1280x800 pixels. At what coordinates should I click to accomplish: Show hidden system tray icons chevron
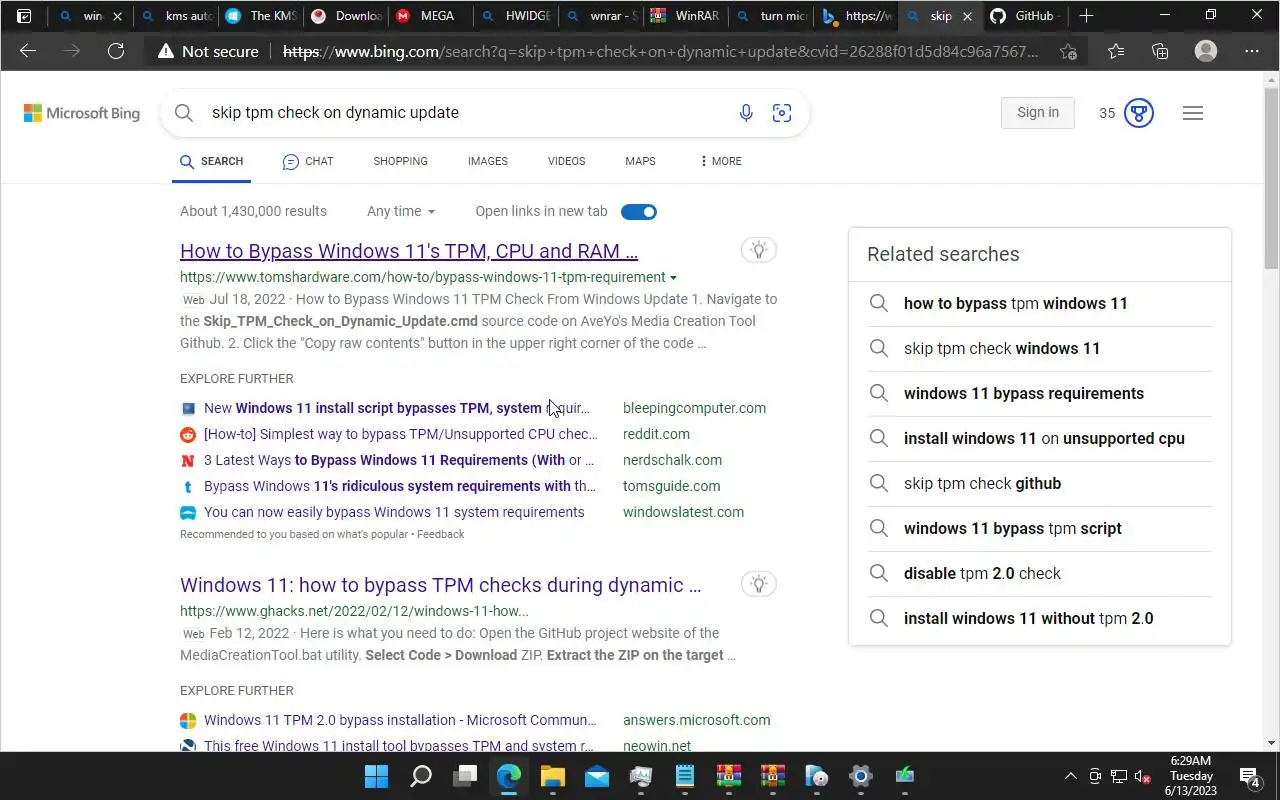coord(1071,776)
